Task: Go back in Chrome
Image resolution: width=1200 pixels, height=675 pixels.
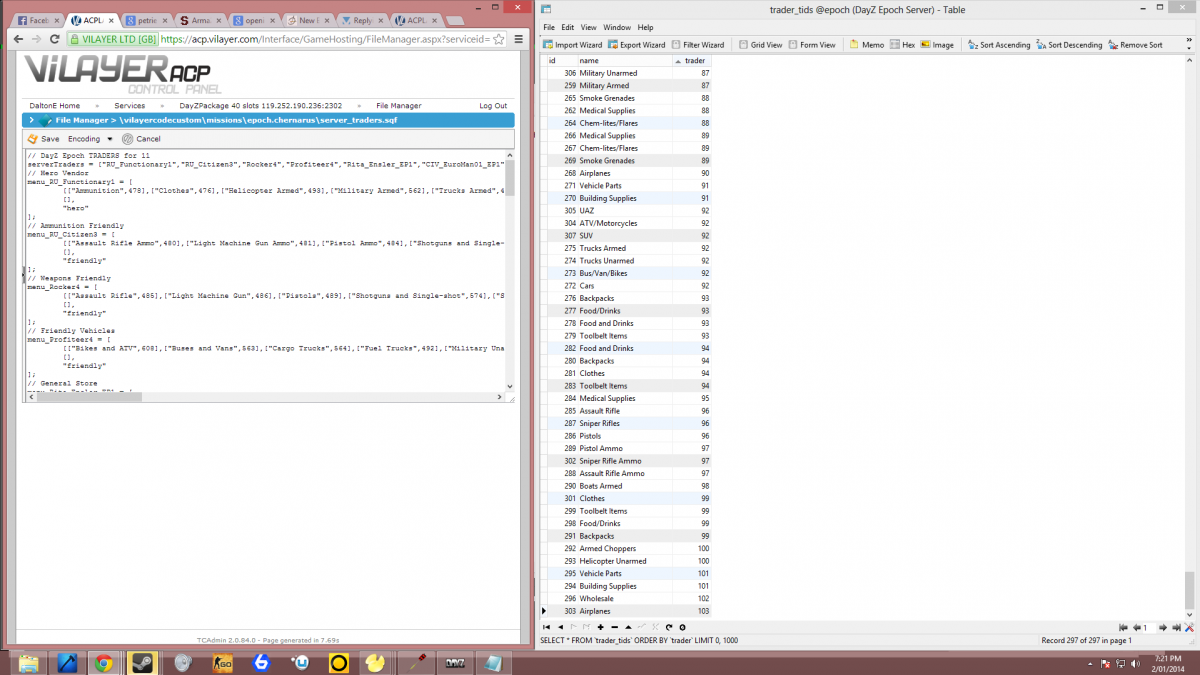Action: point(18,39)
